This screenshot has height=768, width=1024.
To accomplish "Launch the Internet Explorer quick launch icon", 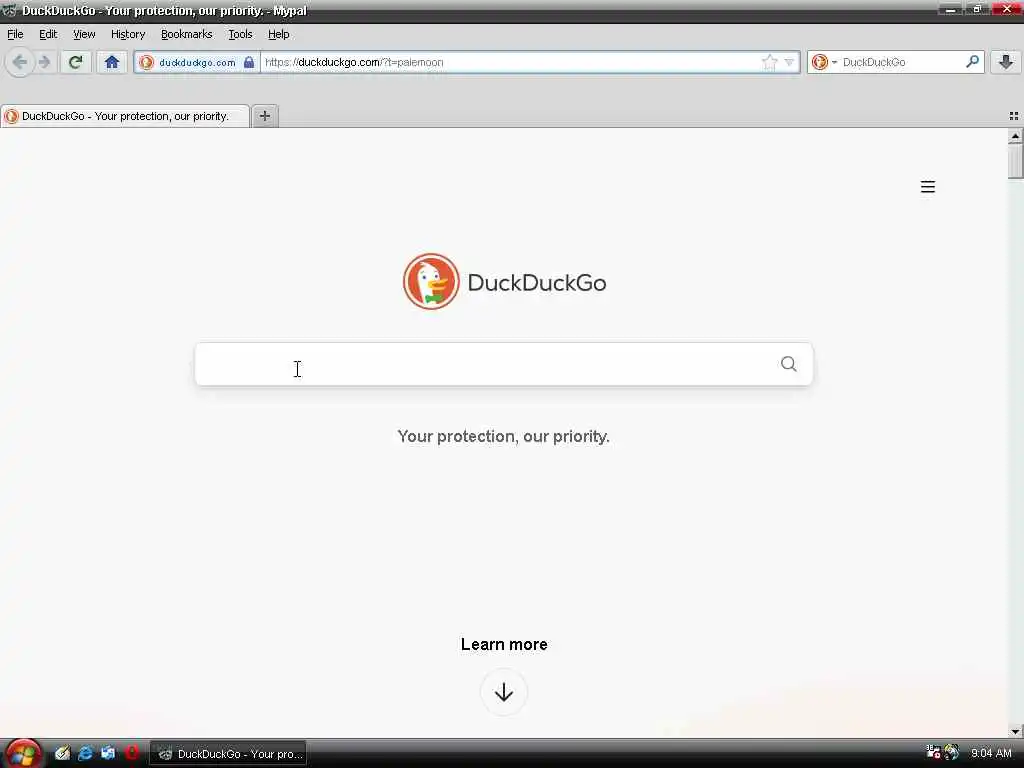I will tap(85, 753).
